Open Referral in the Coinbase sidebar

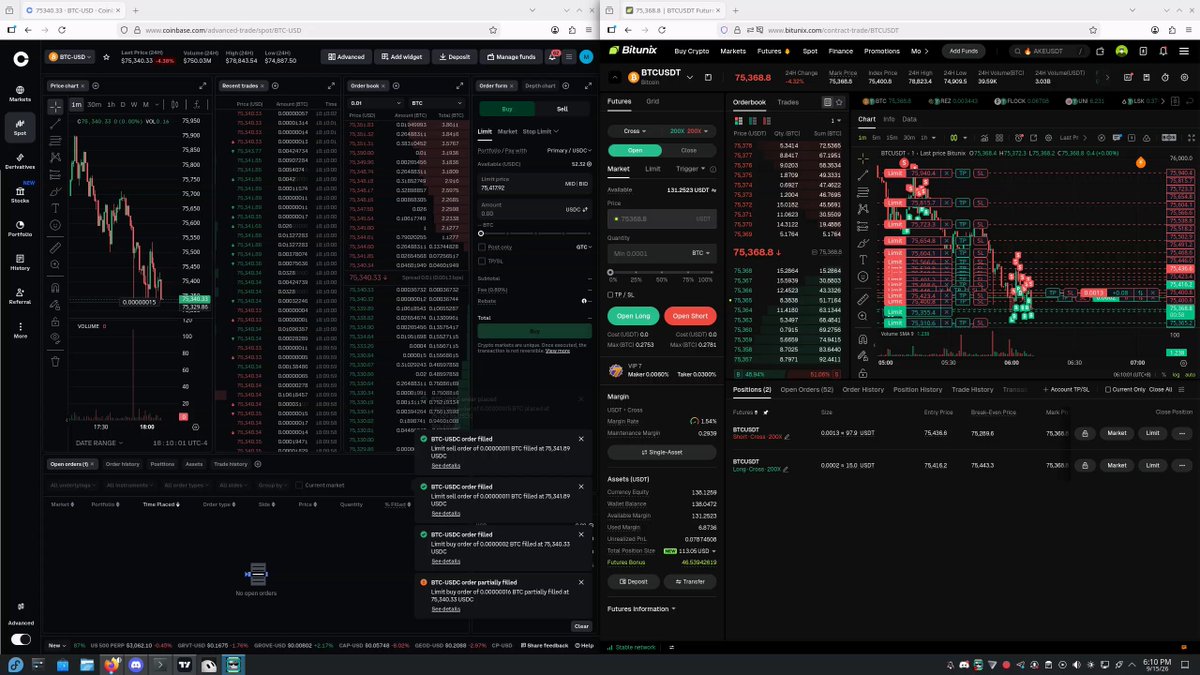20,294
